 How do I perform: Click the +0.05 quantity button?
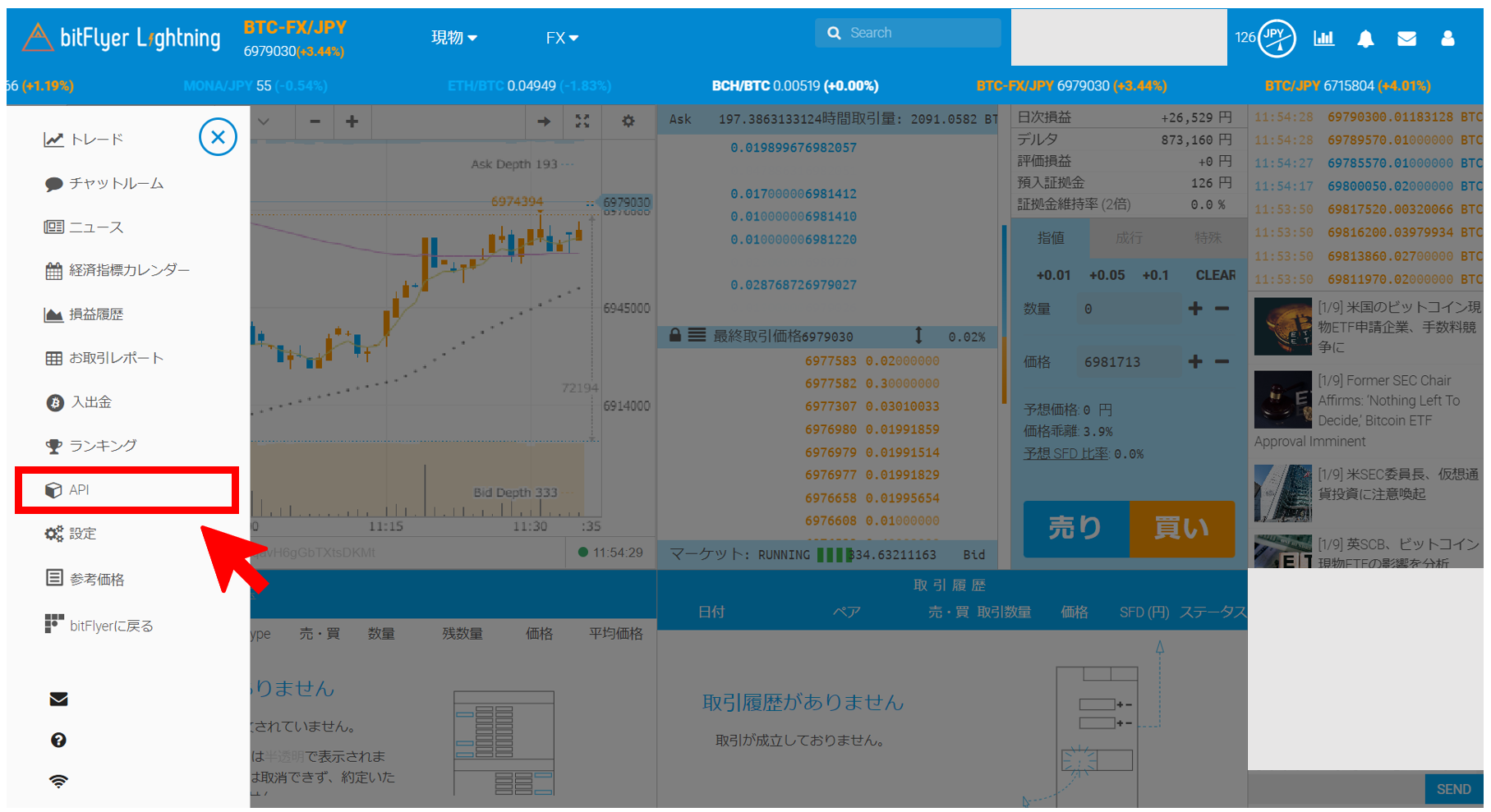pyautogui.click(x=1107, y=275)
